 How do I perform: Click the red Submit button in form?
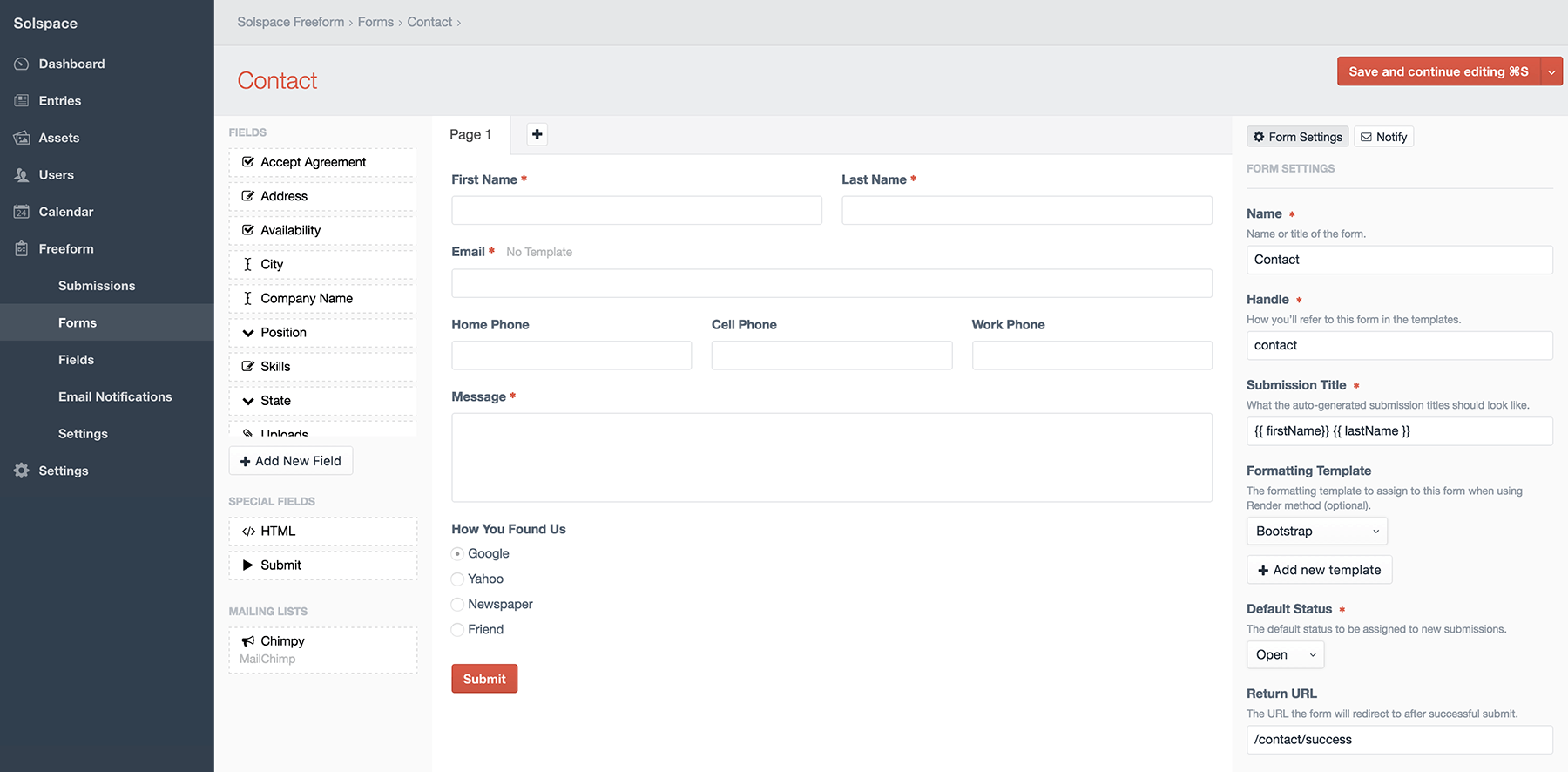[x=484, y=679]
